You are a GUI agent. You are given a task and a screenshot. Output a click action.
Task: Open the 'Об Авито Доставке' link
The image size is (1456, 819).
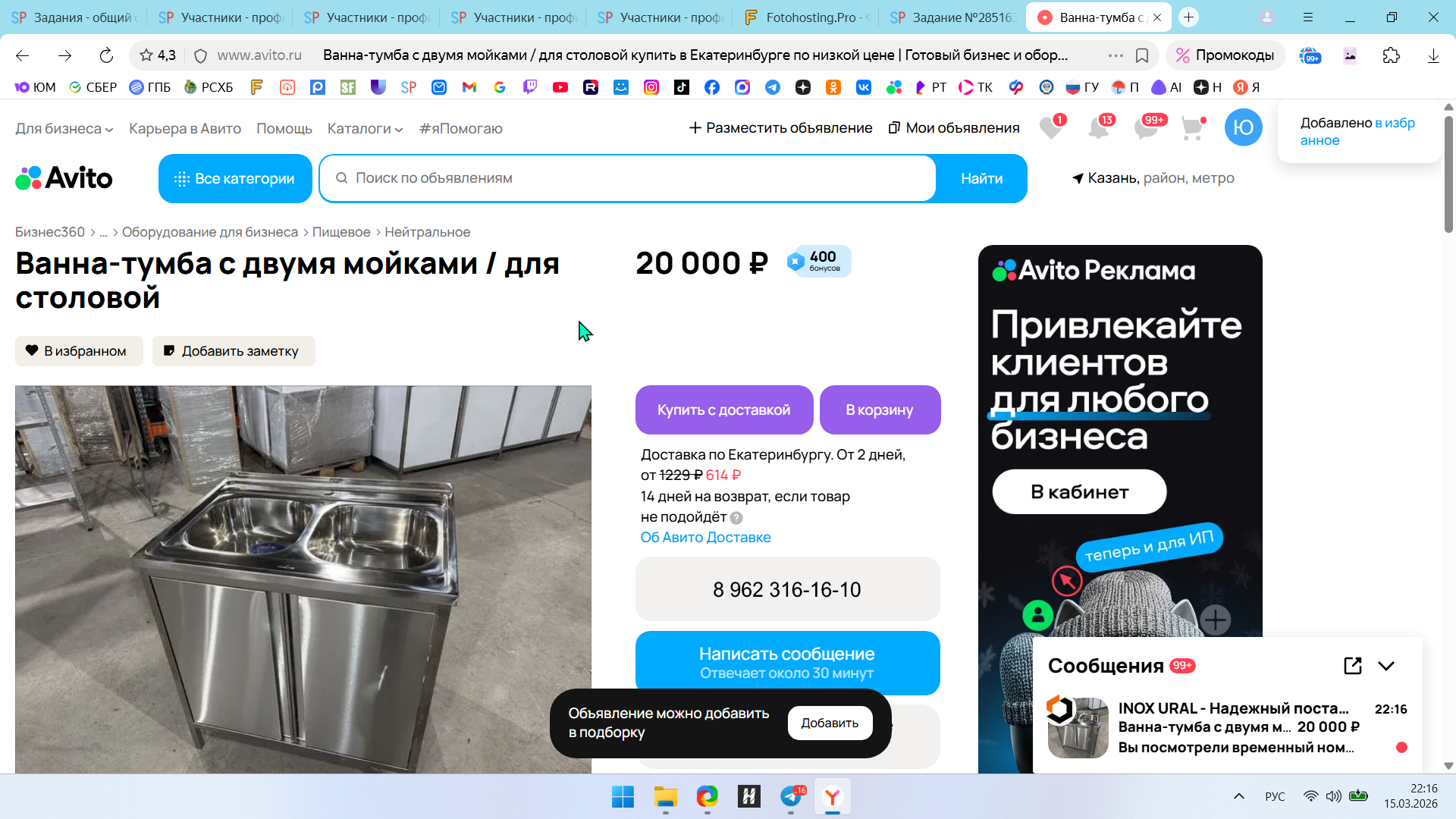pyautogui.click(x=705, y=538)
